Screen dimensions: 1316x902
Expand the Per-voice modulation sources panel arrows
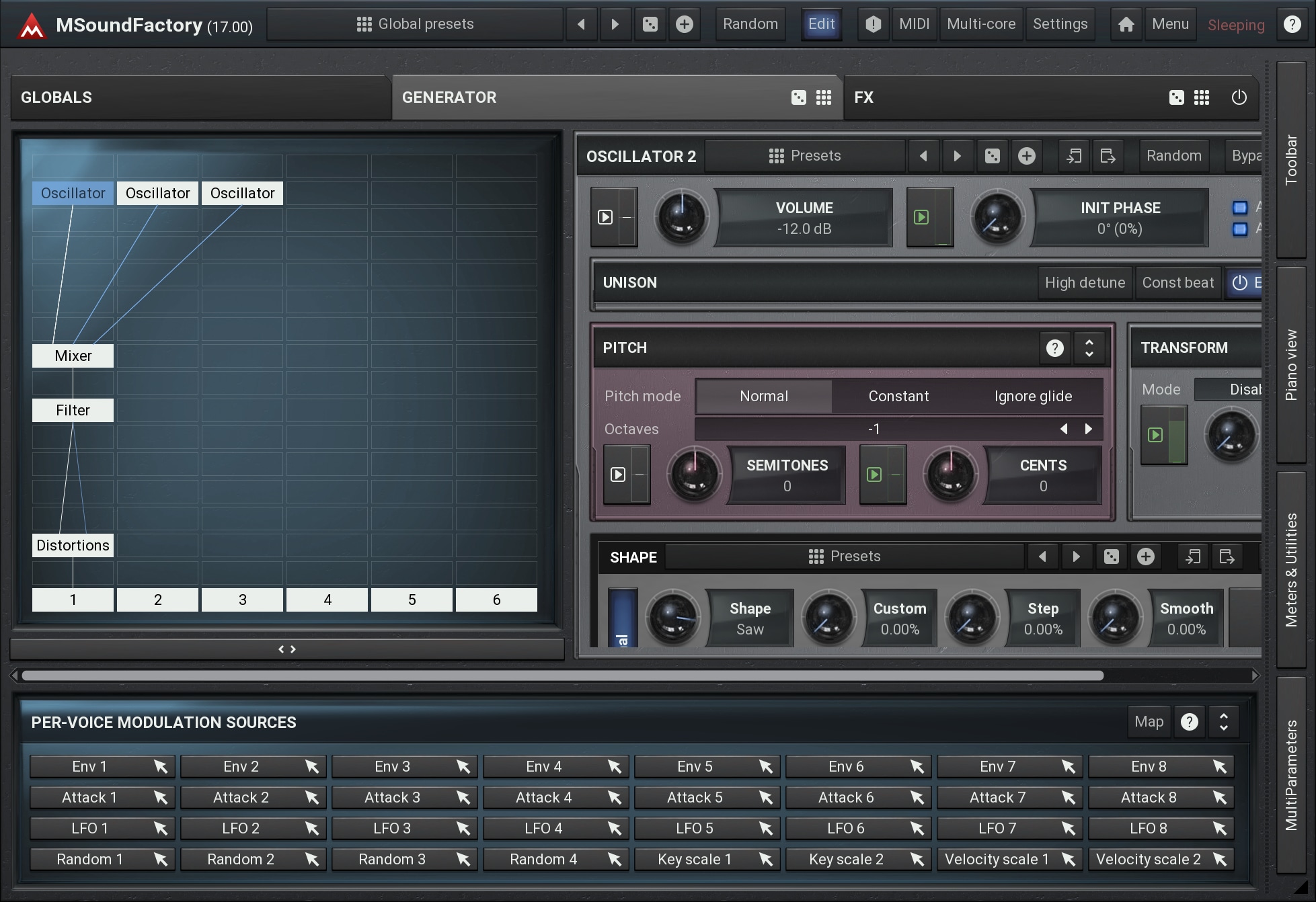coord(1224,722)
